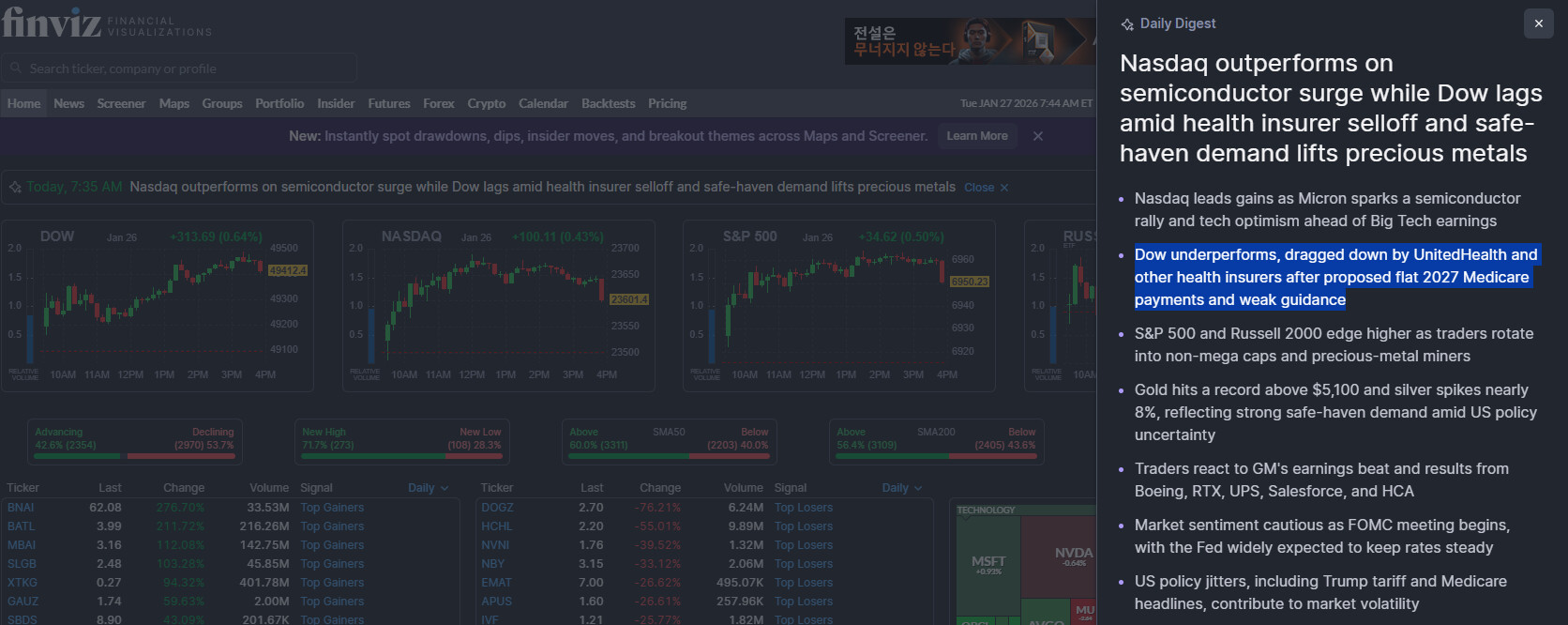Go to Forex page

438,103
